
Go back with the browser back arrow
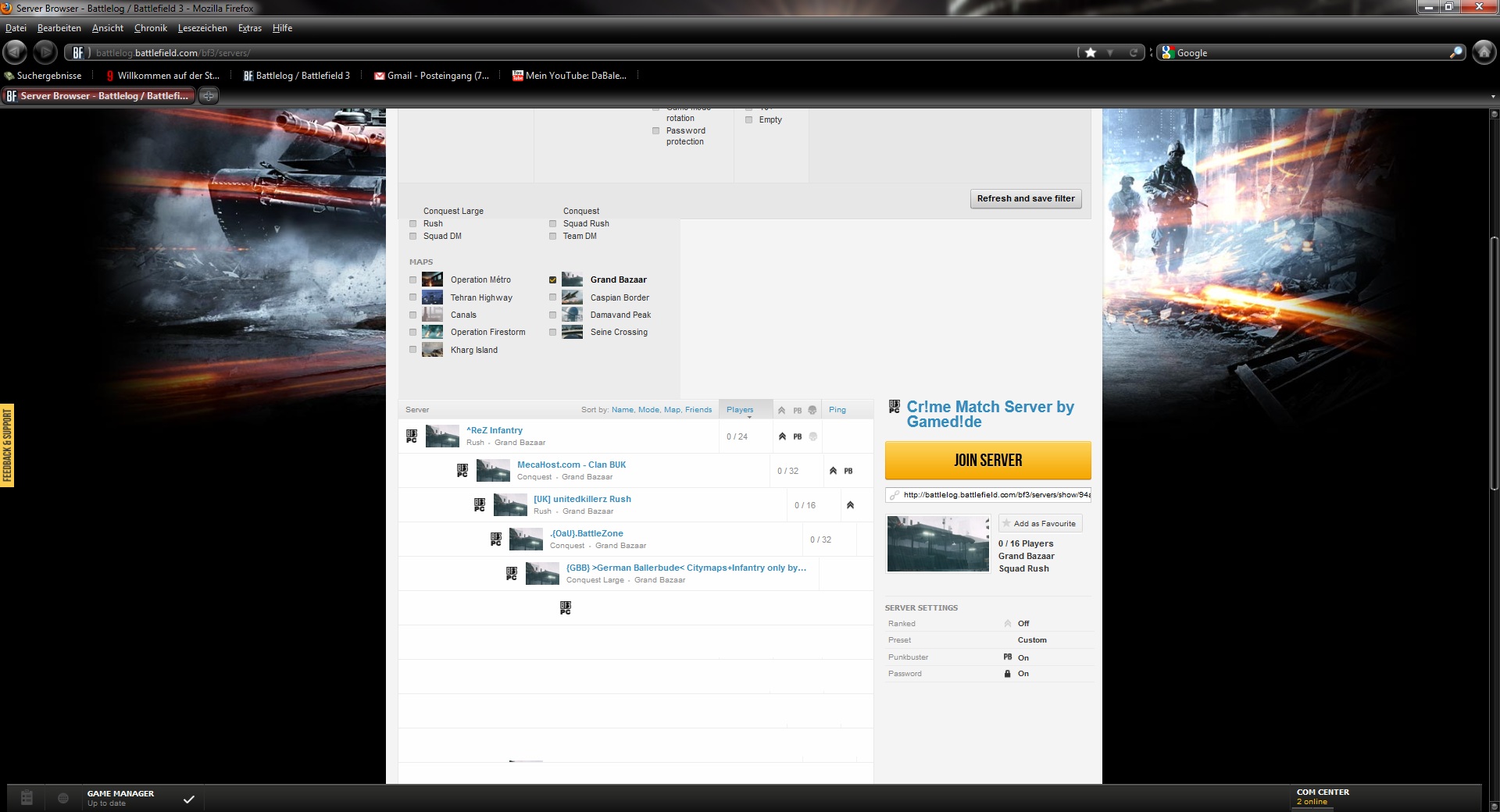[15, 52]
